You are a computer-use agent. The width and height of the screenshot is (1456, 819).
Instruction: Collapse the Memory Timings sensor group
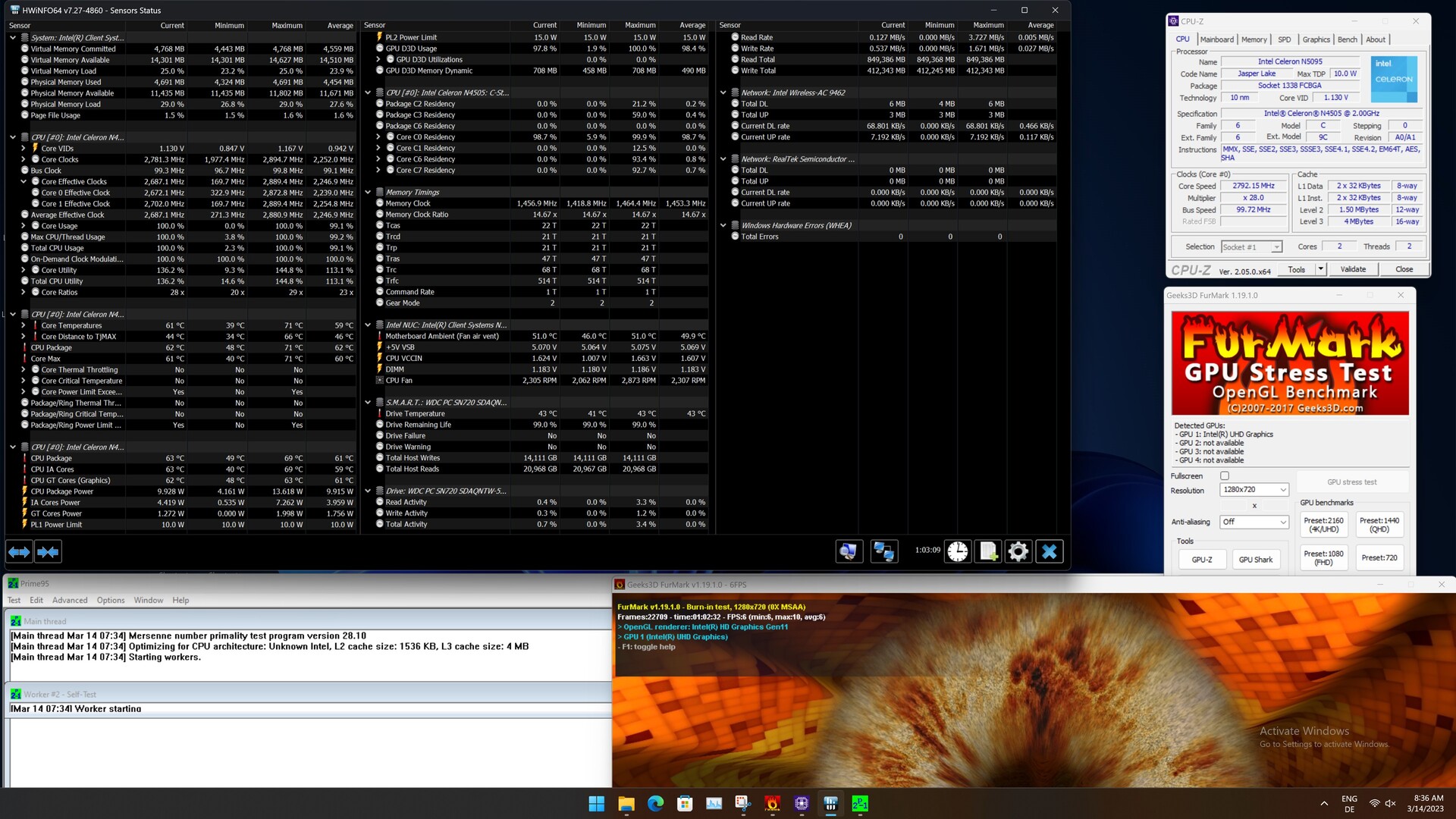coord(369,193)
